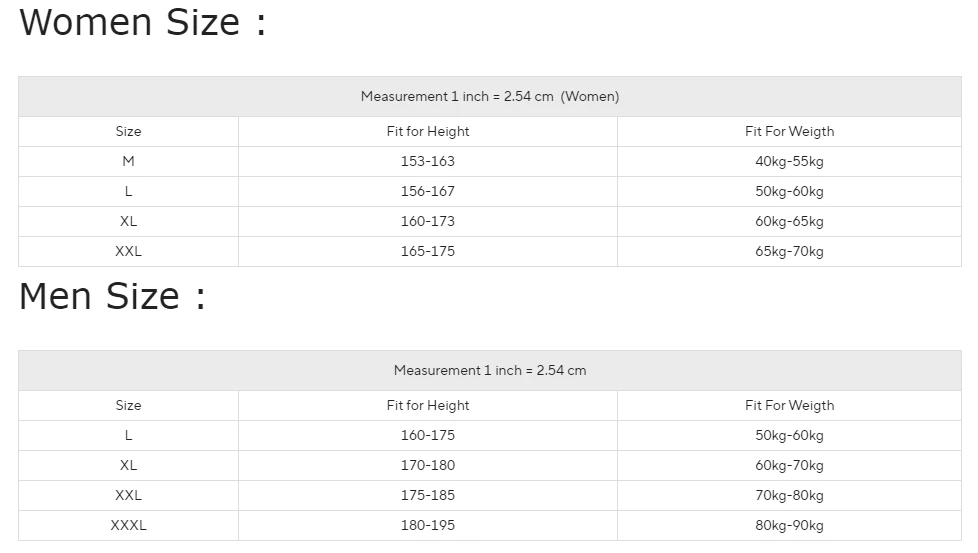Viewport: 978px width, 553px height.
Task: Click the Women size M cell
Action: point(128,162)
